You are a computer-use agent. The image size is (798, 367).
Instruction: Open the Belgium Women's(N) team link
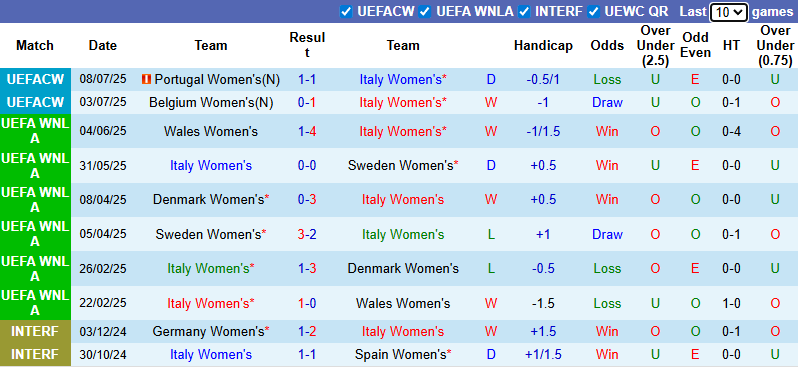211,103
